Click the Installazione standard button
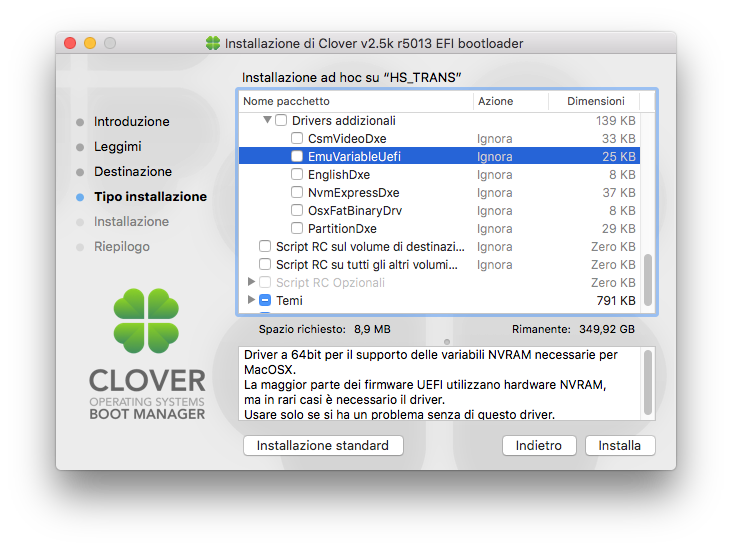The image size is (732, 550). [x=323, y=445]
